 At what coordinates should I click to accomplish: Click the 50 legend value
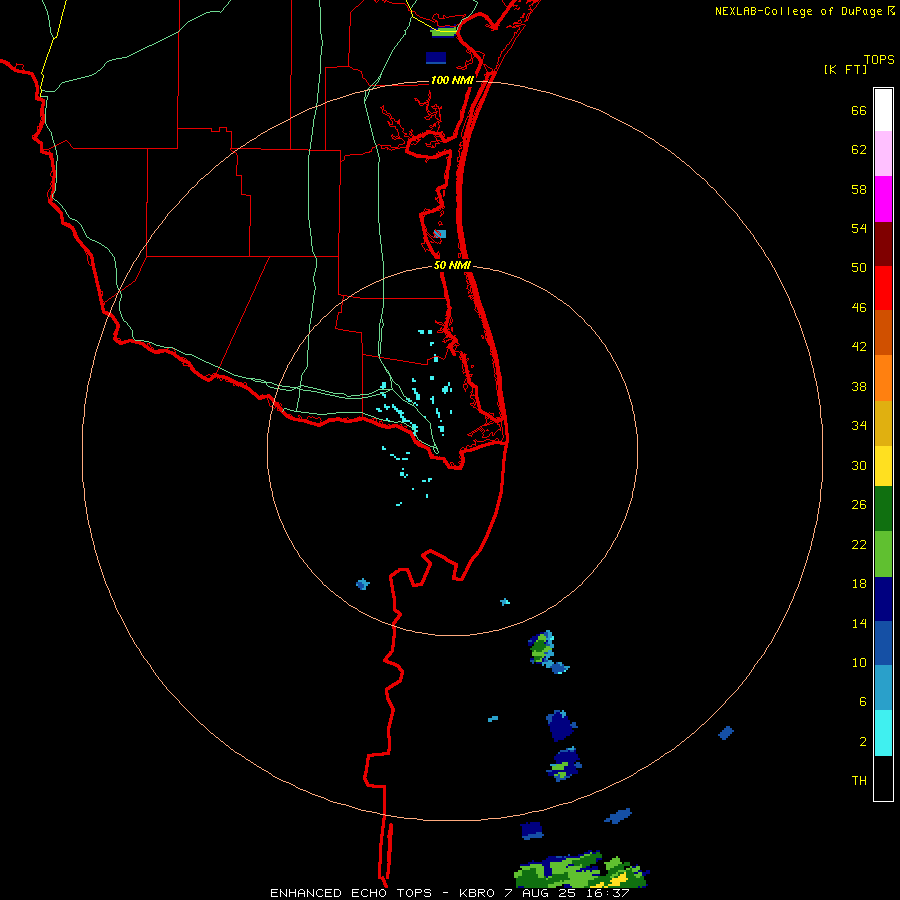pyautogui.click(x=859, y=267)
